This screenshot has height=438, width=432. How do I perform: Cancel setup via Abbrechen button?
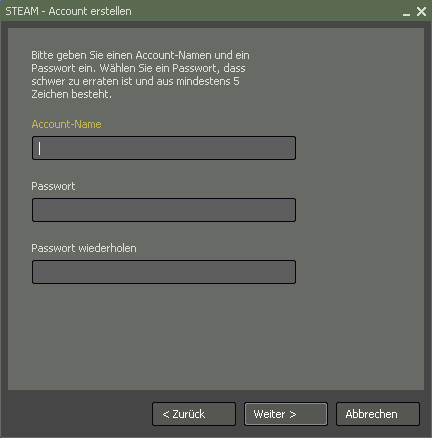point(378,414)
